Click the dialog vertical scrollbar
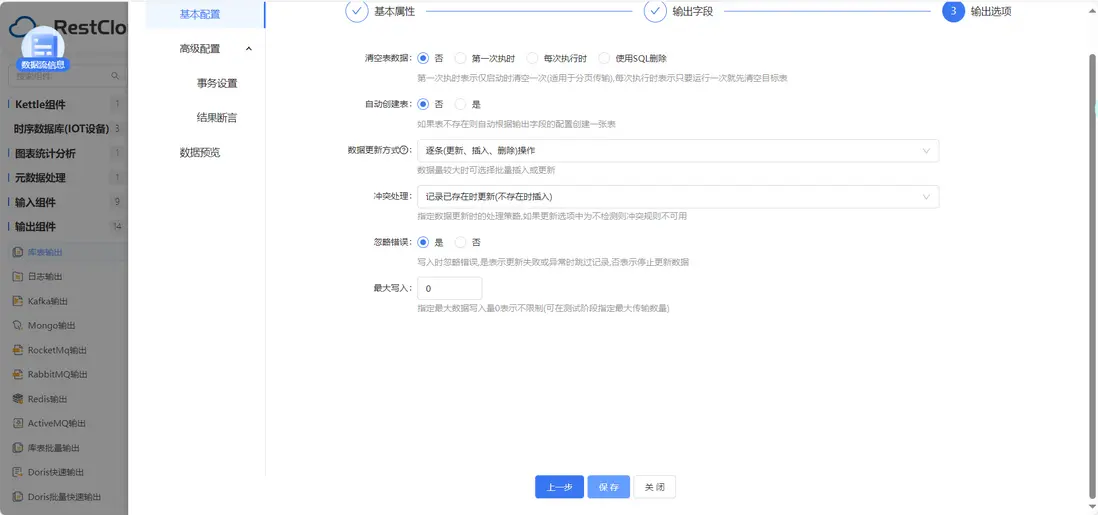The image size is (1098, 515). pyautogui.click(x=1092, y=278)
